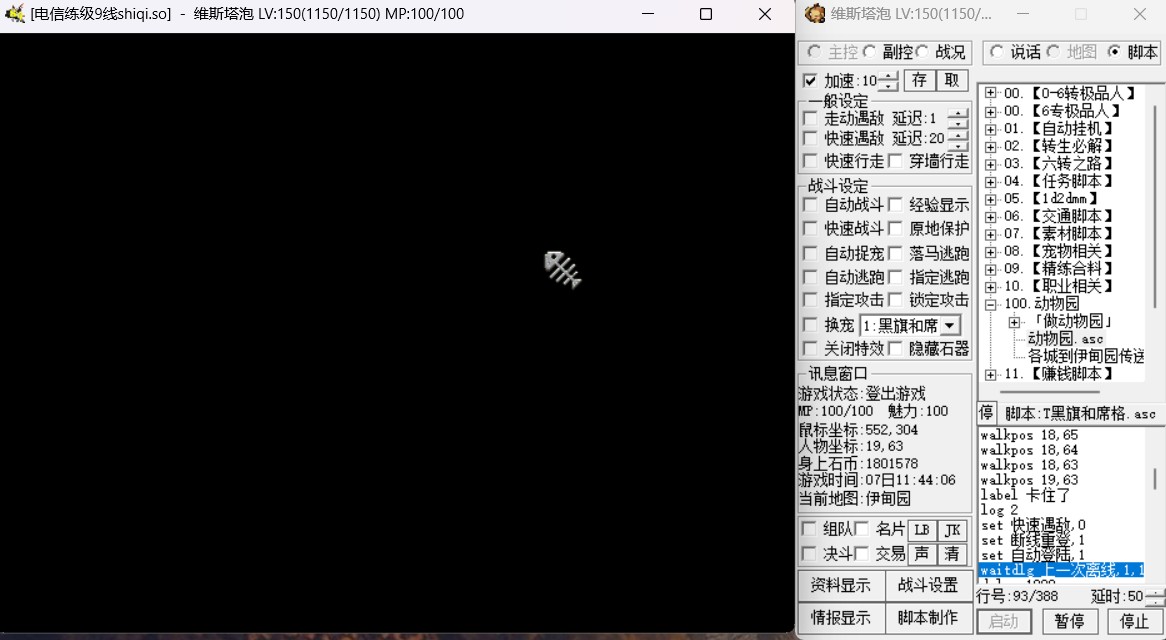Click the 声 sound button
Image resolution: width=1166 pixels, height=640 pixels.
click(921, 554)
